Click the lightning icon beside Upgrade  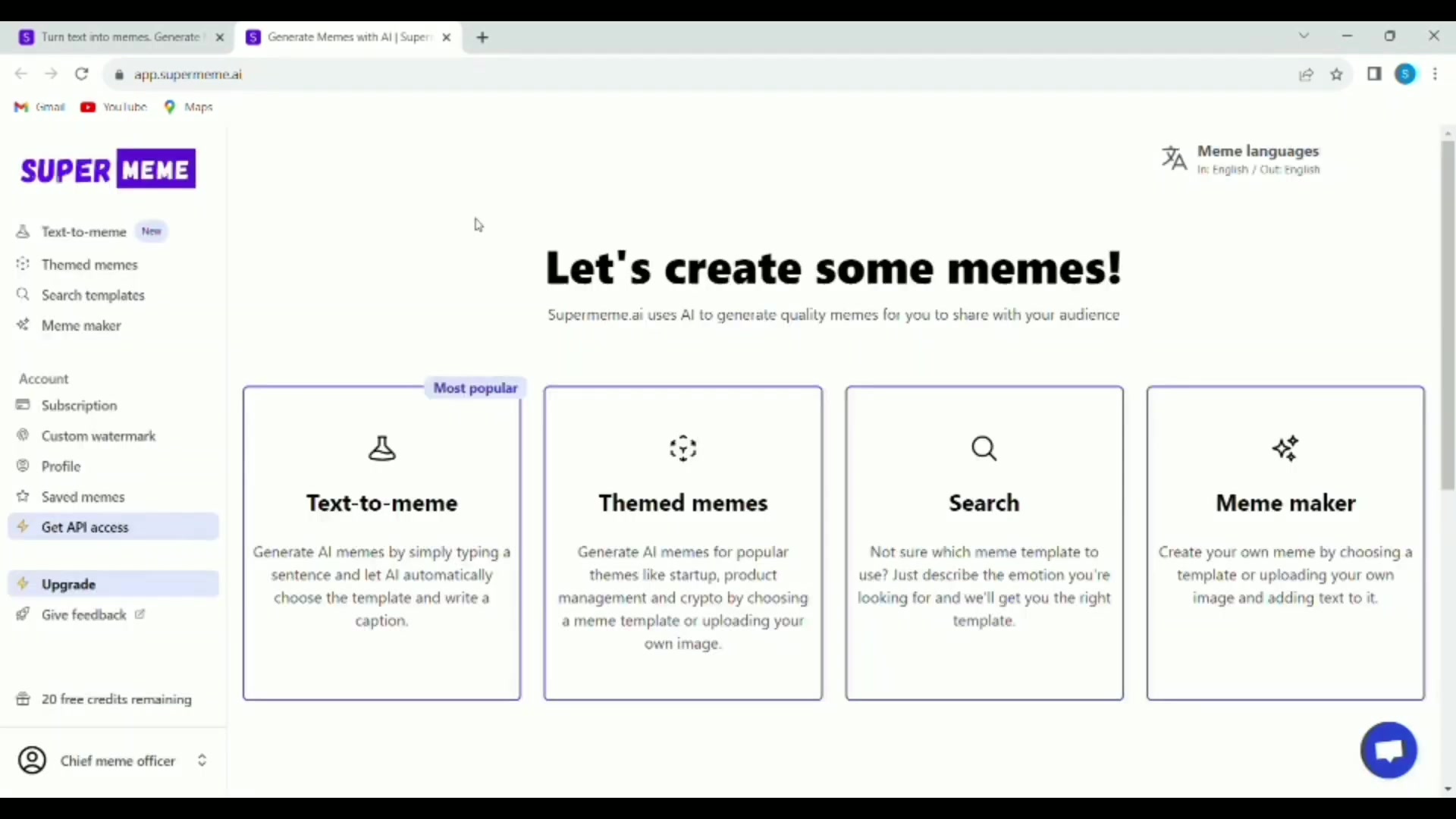(24, 583)
